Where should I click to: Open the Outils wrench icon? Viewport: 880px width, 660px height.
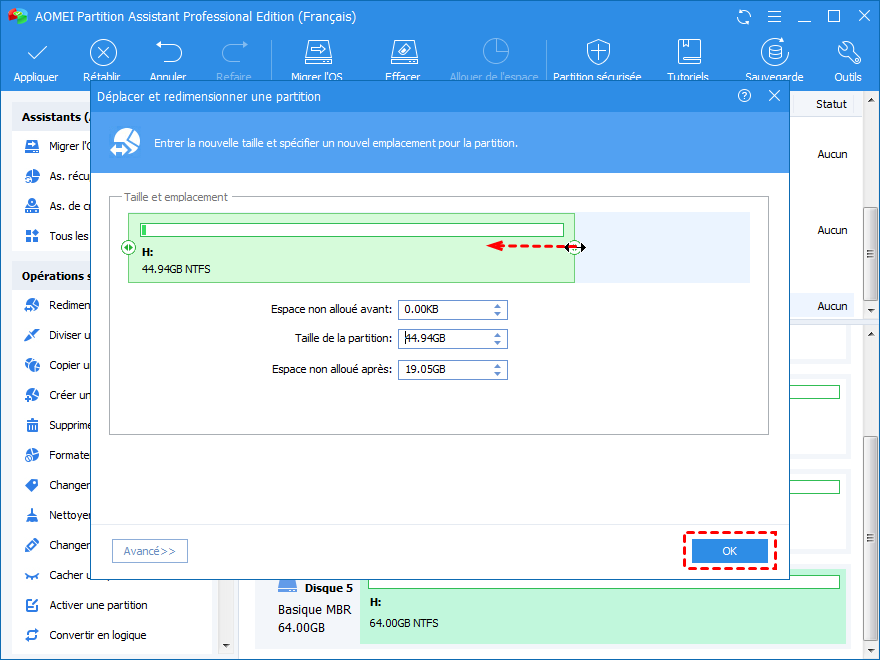click(849, 52)
